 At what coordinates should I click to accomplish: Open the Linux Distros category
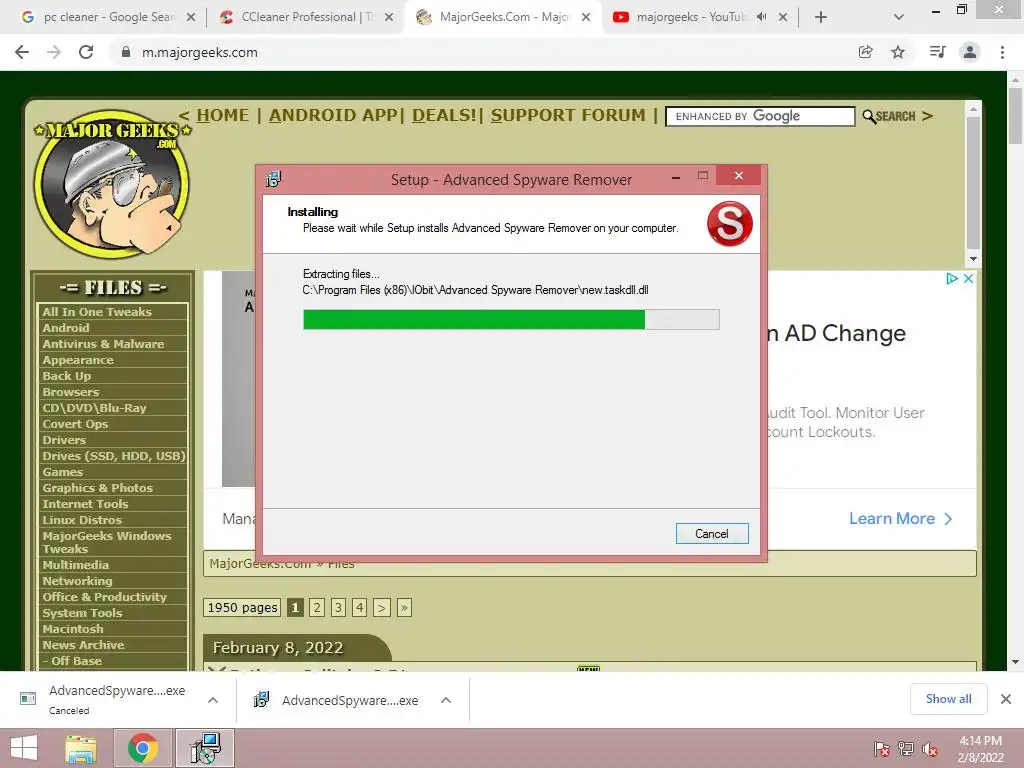(x=82, y=520)
